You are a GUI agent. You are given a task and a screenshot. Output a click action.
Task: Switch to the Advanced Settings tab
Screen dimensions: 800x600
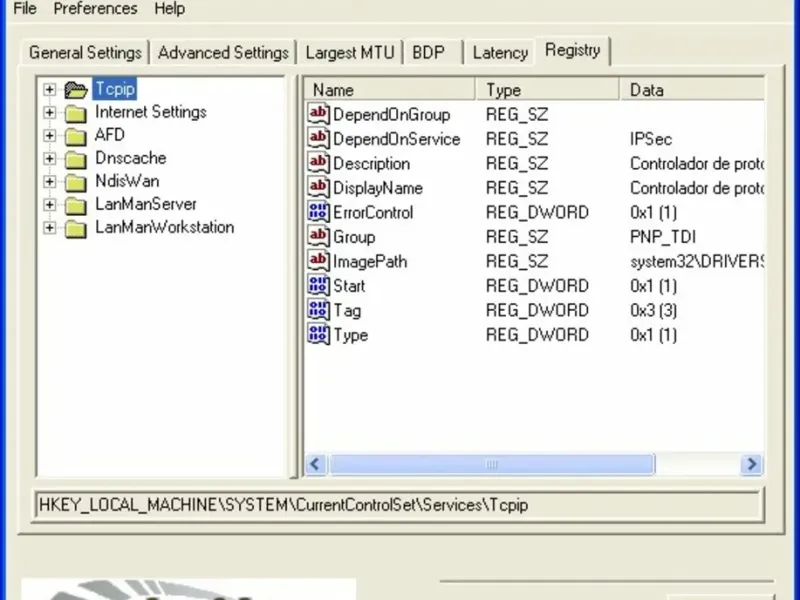pos(223,53)
